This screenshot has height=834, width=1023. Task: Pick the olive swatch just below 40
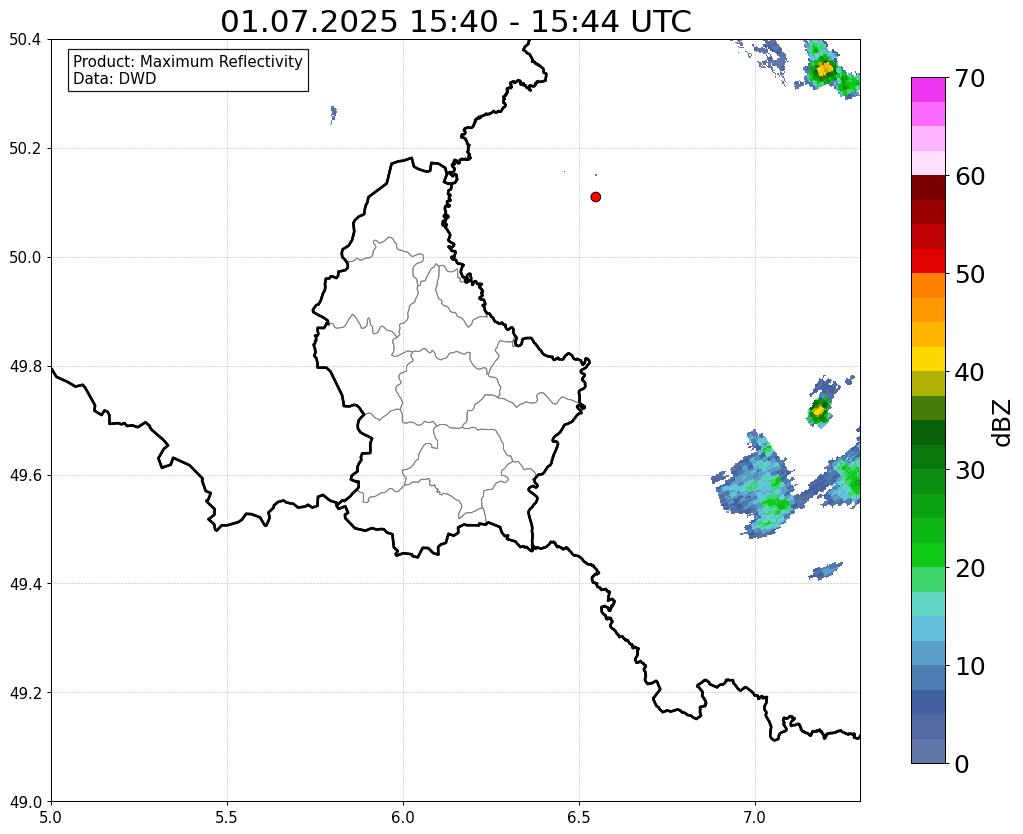928,383
